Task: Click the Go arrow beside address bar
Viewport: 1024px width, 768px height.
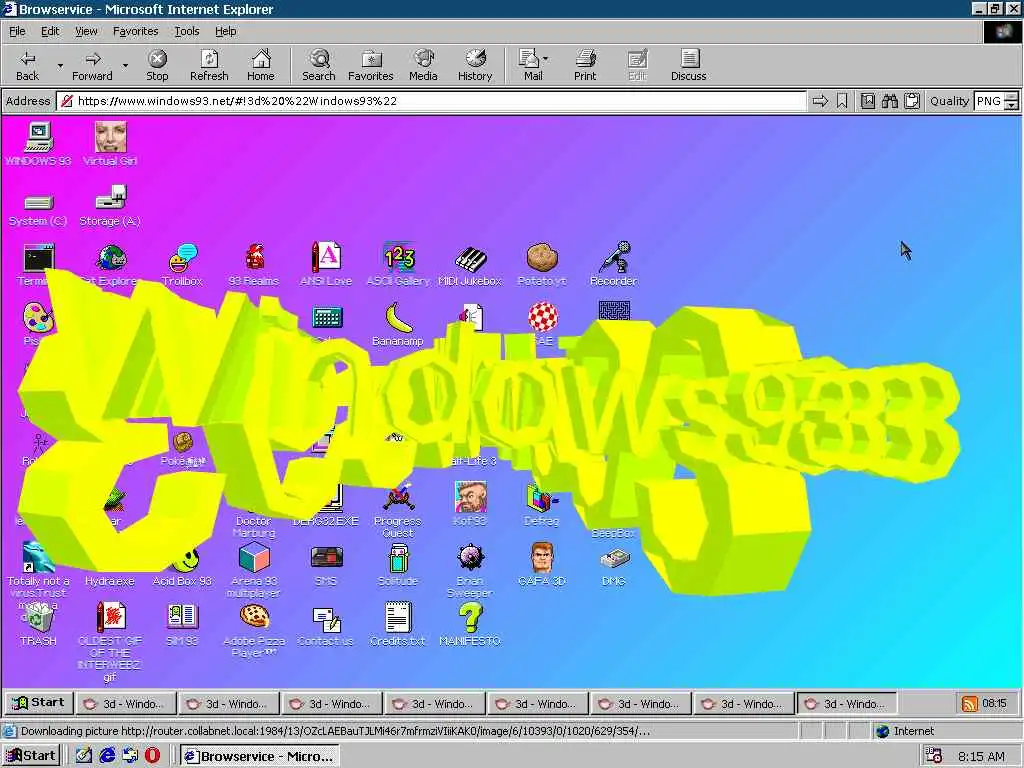Action: pos(820,101)
